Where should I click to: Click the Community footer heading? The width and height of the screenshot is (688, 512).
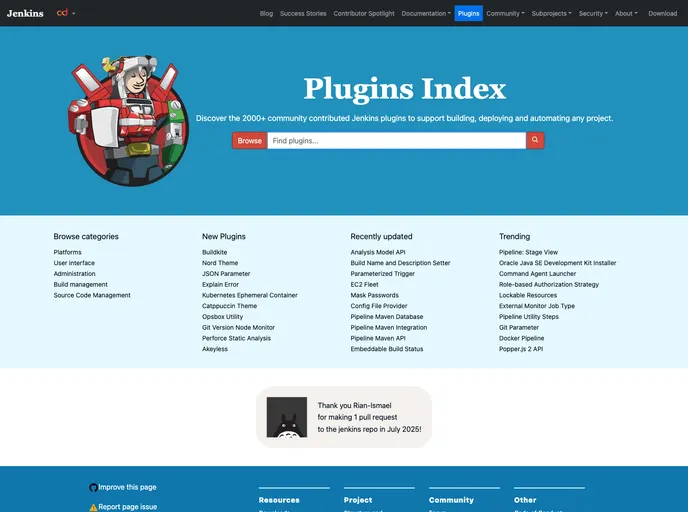pos(451,500)
